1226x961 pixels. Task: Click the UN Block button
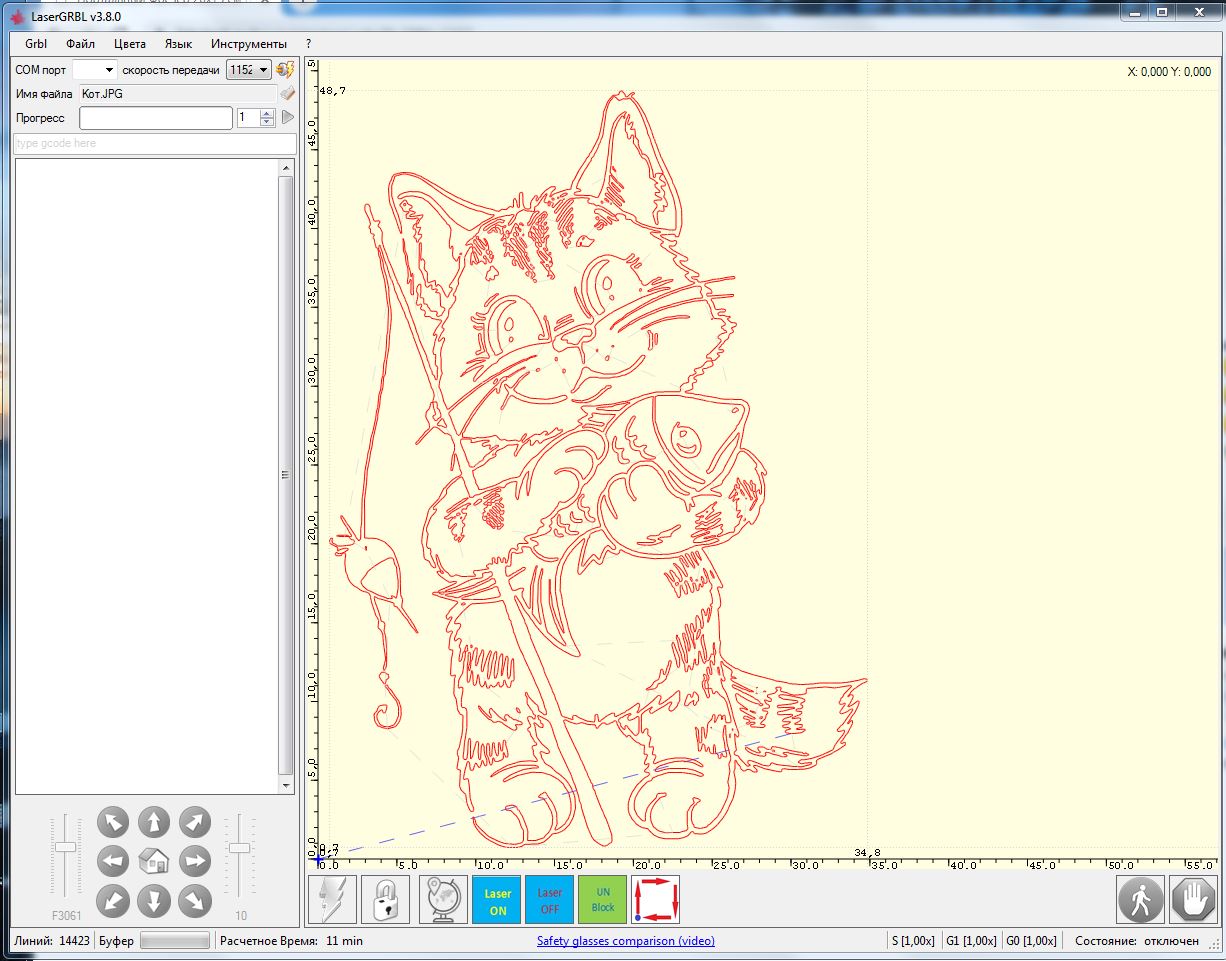pyautogui.click(x=602, y=900)
